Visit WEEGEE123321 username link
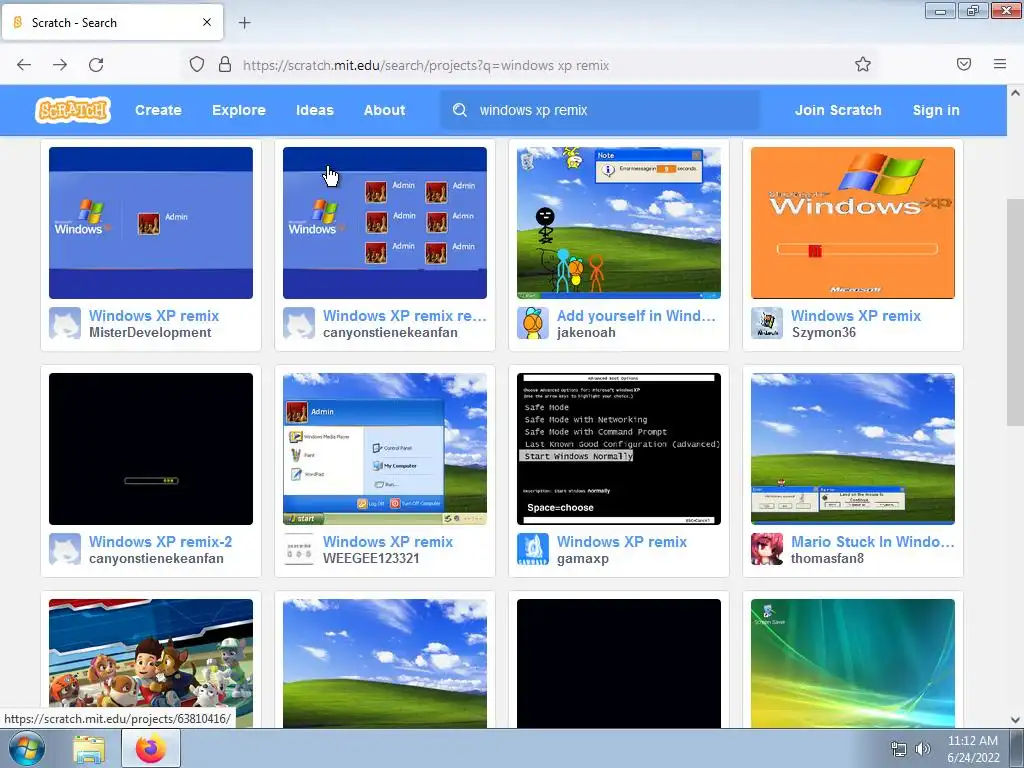 371,558
